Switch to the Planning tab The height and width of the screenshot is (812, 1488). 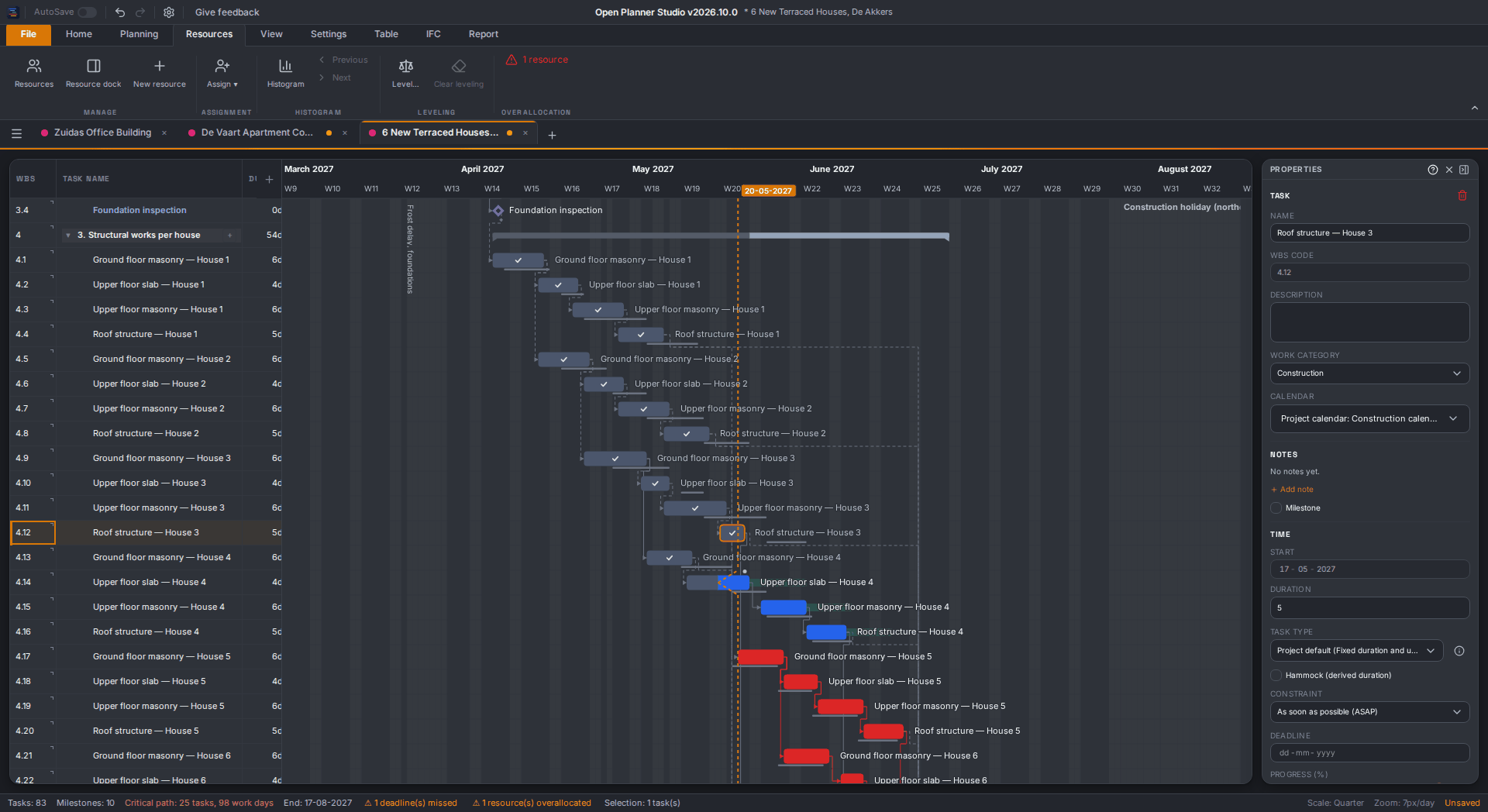[x=139, y=34]
